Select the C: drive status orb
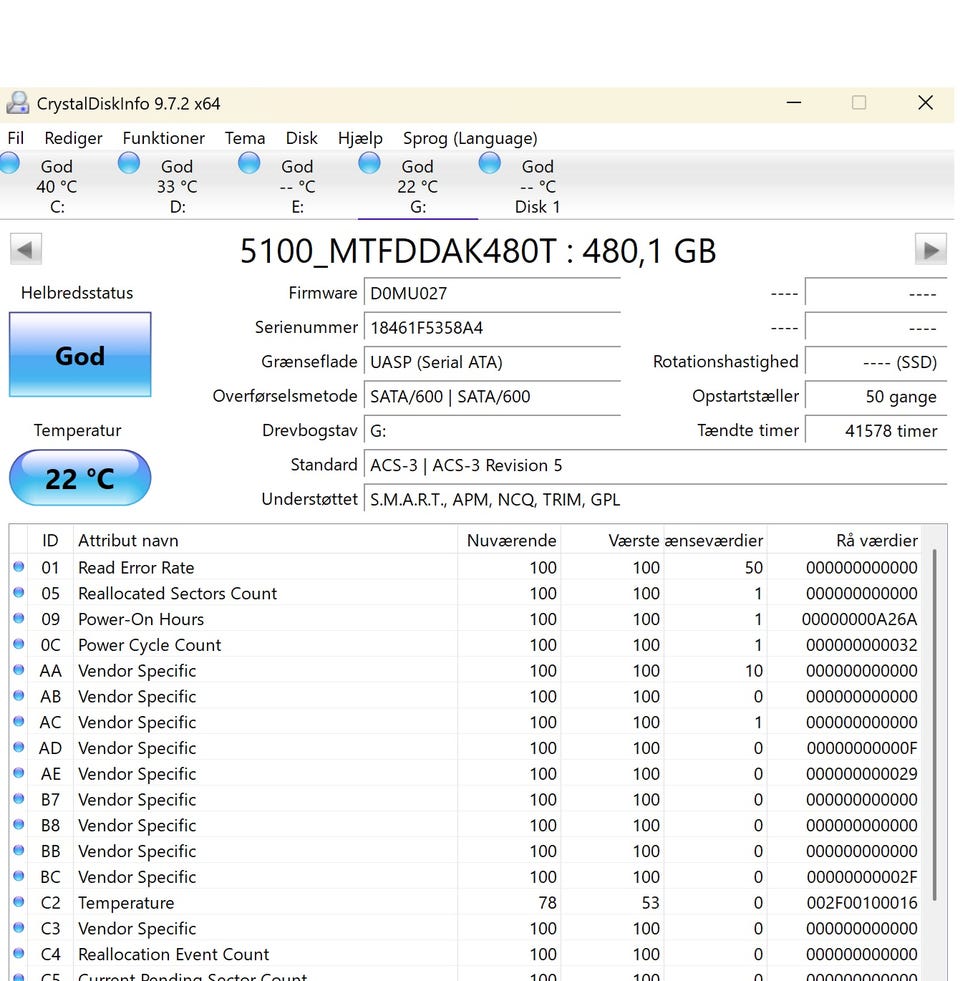The image size is (960, 981). tap(9, 164)
